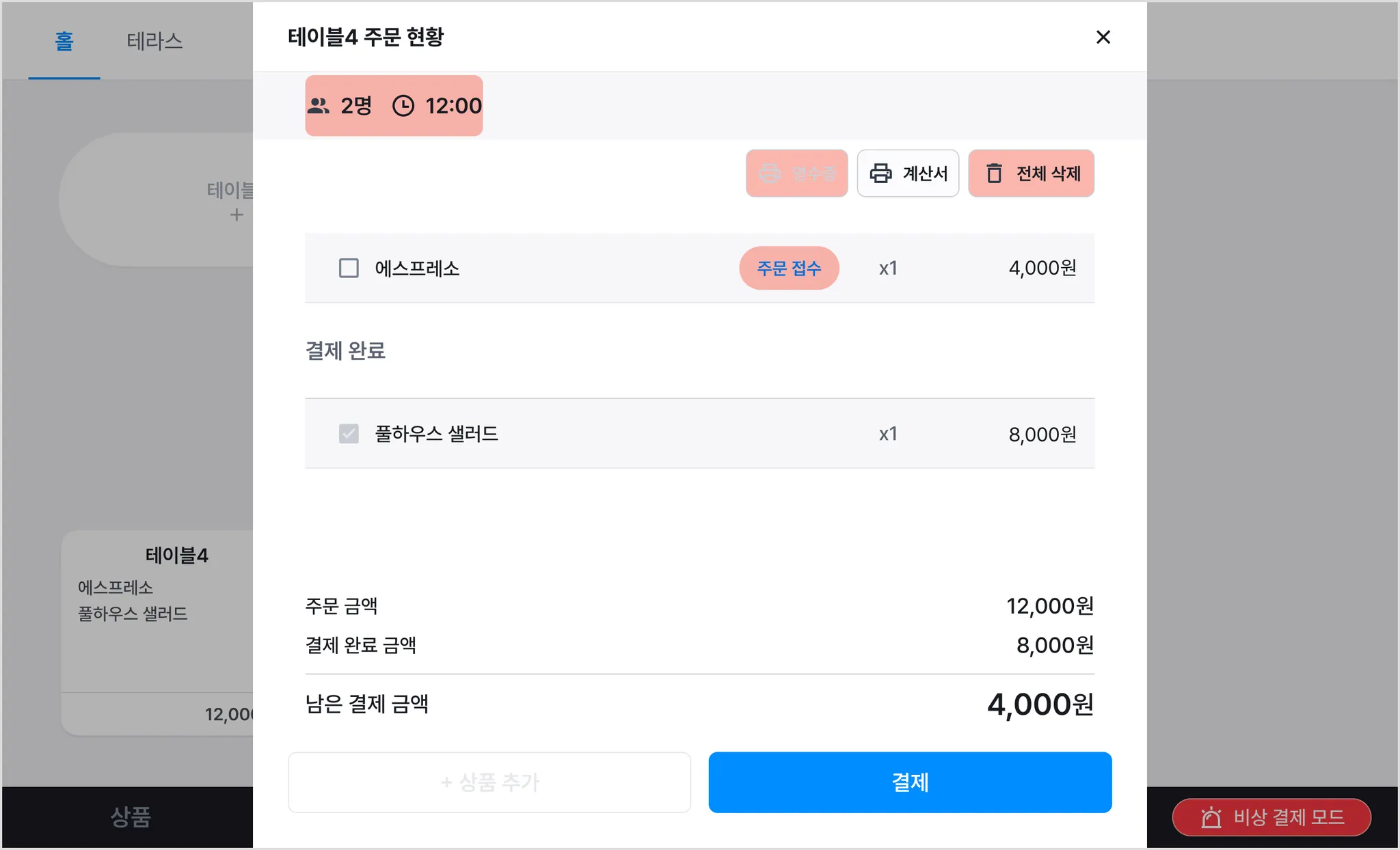
Task: Select the 에스프레소 x1 order row
Action: (699, 268)
